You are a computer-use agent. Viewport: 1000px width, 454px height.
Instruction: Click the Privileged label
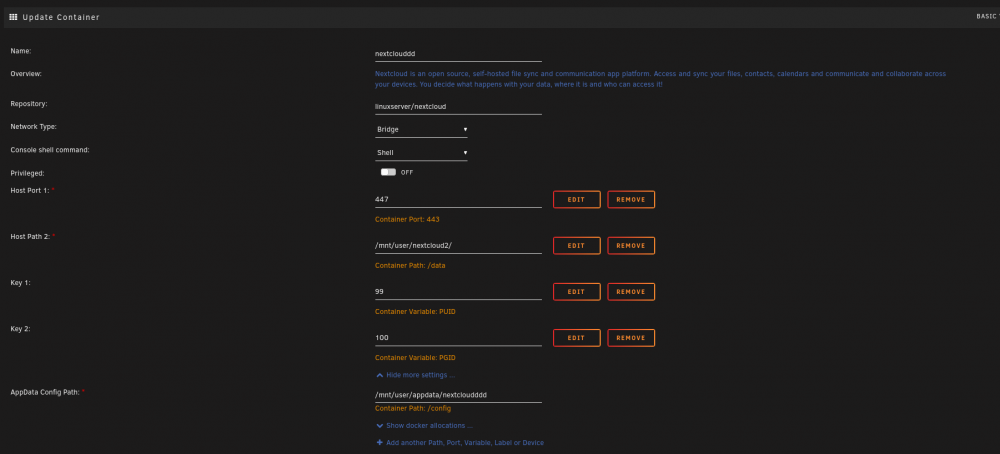(26, 173)
